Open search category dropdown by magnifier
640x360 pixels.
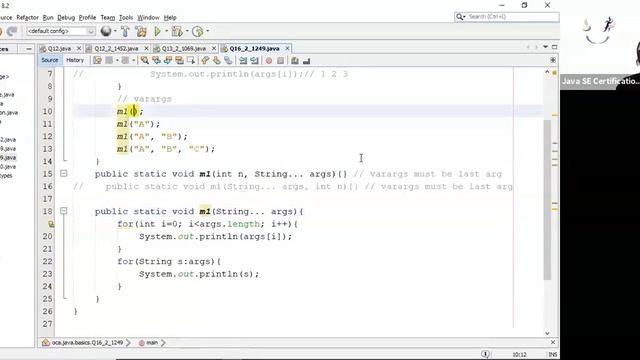(460, 17)
